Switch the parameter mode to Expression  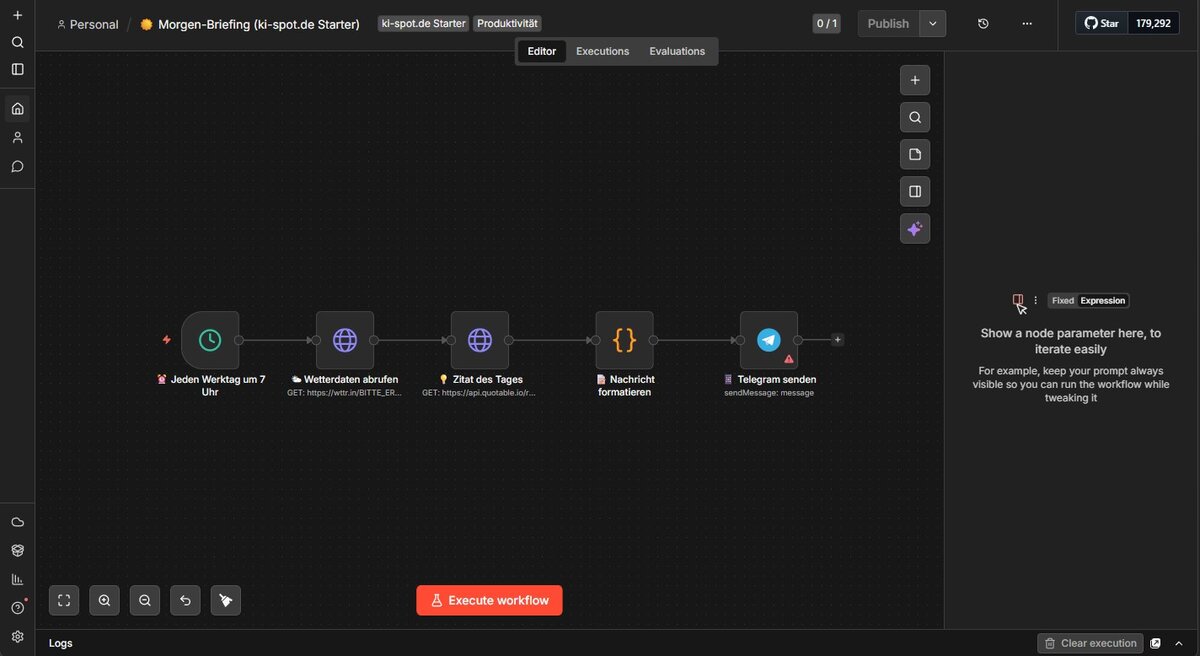(1101, 300)
